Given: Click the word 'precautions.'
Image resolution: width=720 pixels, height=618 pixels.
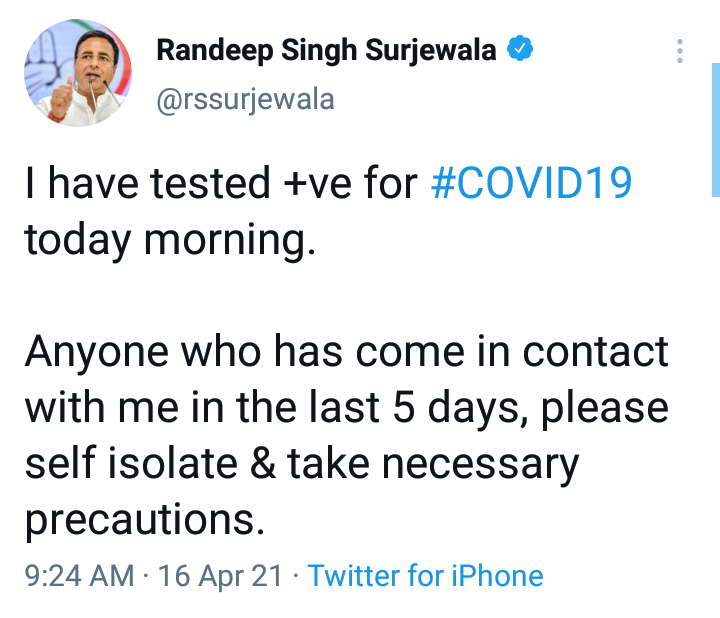Looking at the screenshot, I should pyautogui.click(x=145, y=521).
